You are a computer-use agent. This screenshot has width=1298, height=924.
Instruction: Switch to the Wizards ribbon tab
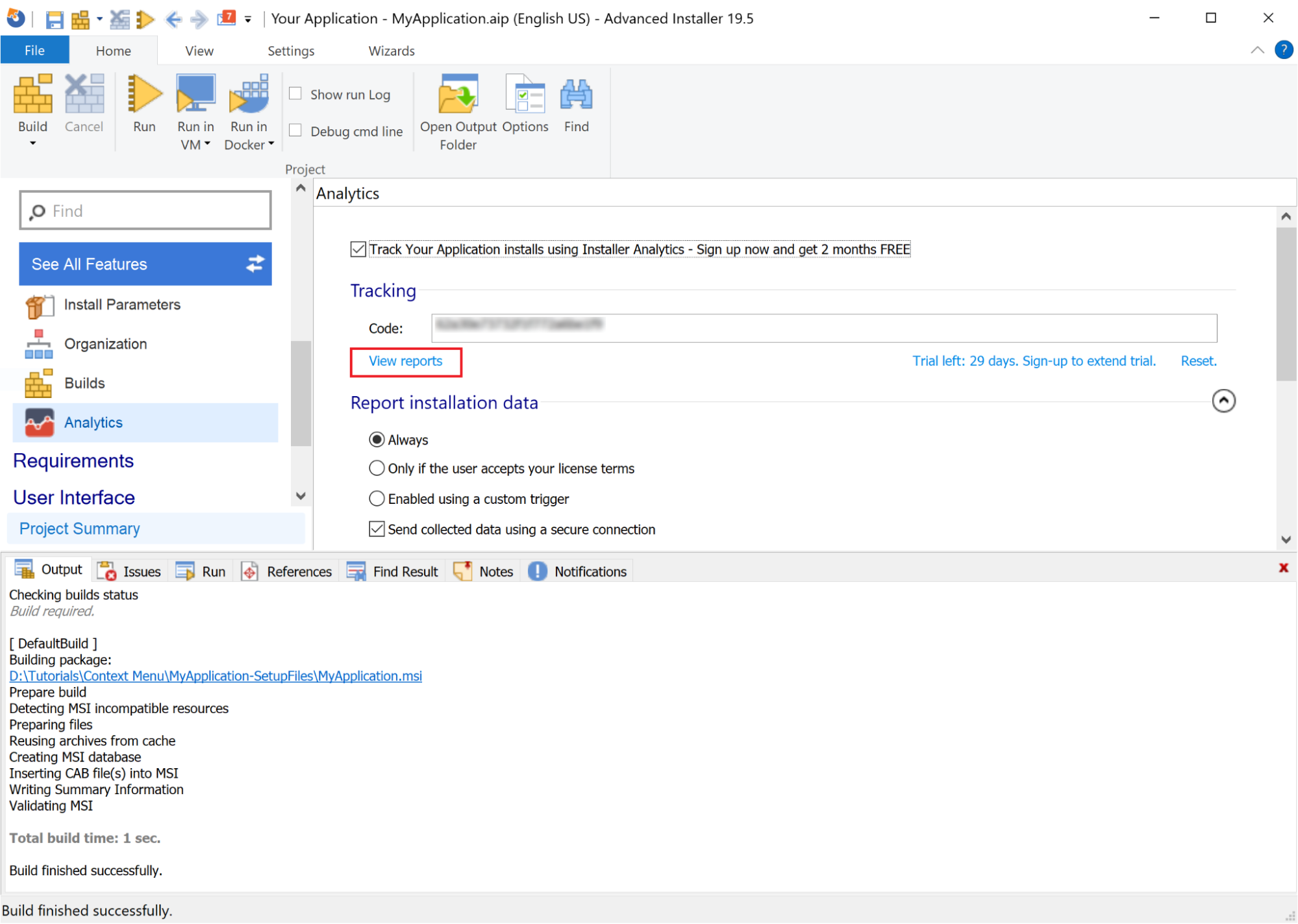click(392, 51)
